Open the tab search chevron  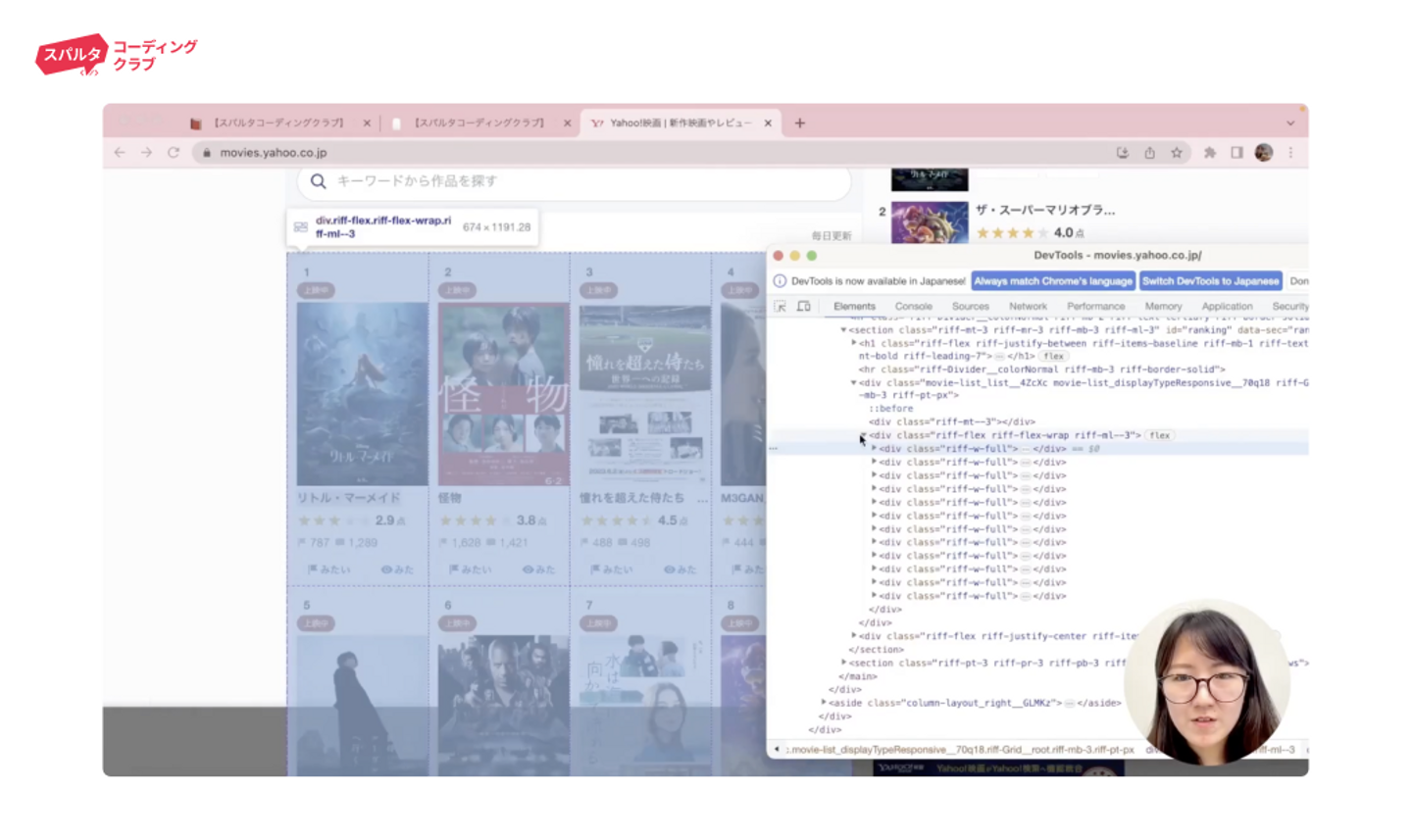click(1290, 124)
